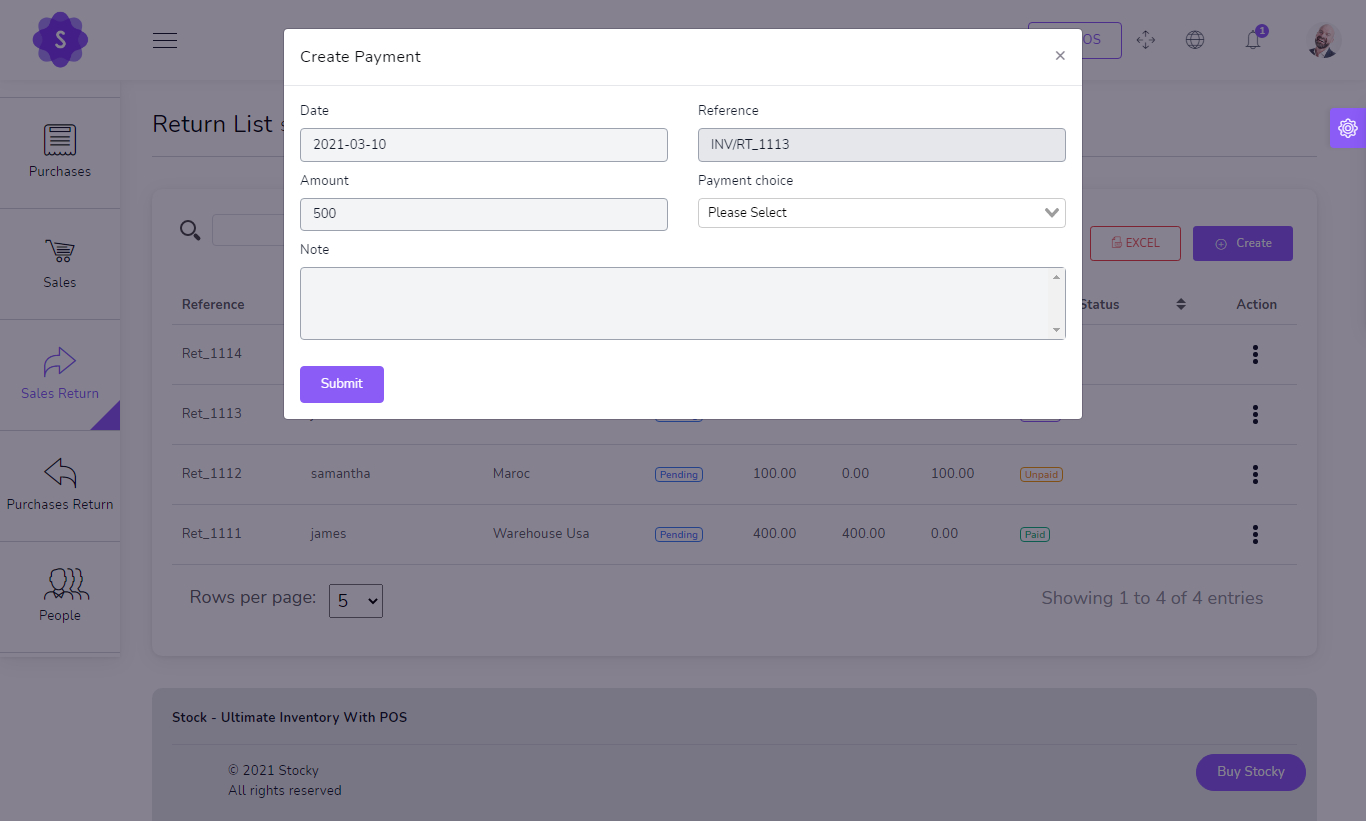Open the action menu for Ret_1111

pyautogui.click(x=1255, y=534)
